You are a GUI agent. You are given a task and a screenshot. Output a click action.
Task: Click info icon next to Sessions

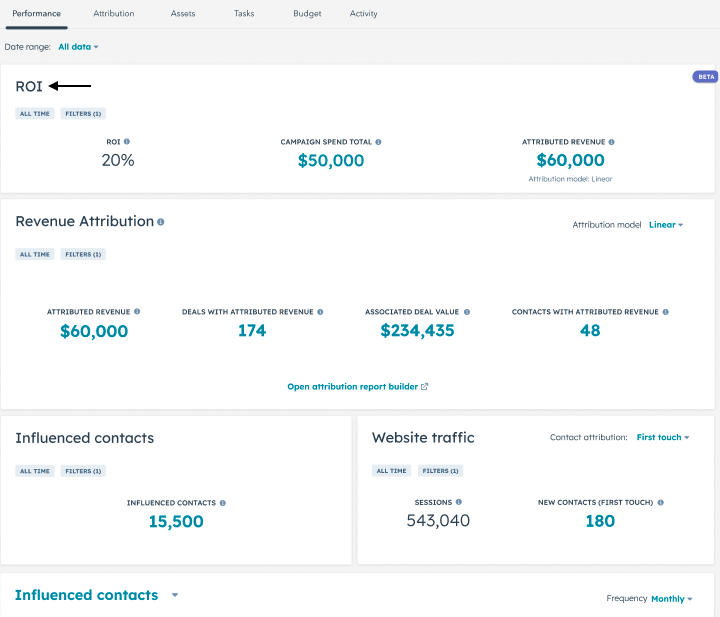(459, 502)
